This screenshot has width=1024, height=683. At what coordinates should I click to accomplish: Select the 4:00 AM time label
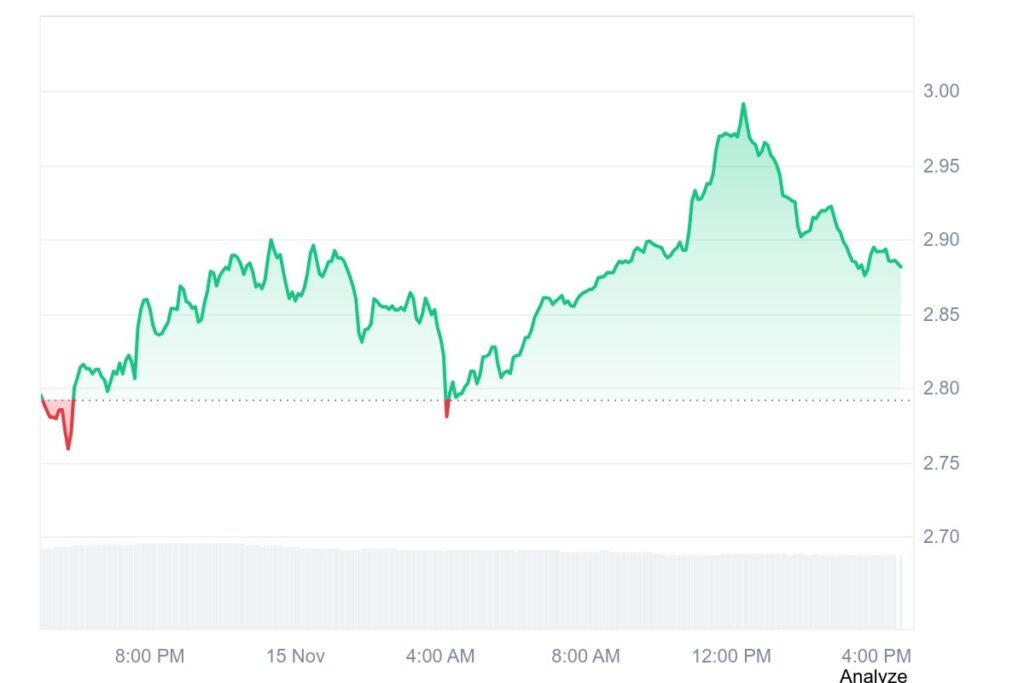coord(440,656)
